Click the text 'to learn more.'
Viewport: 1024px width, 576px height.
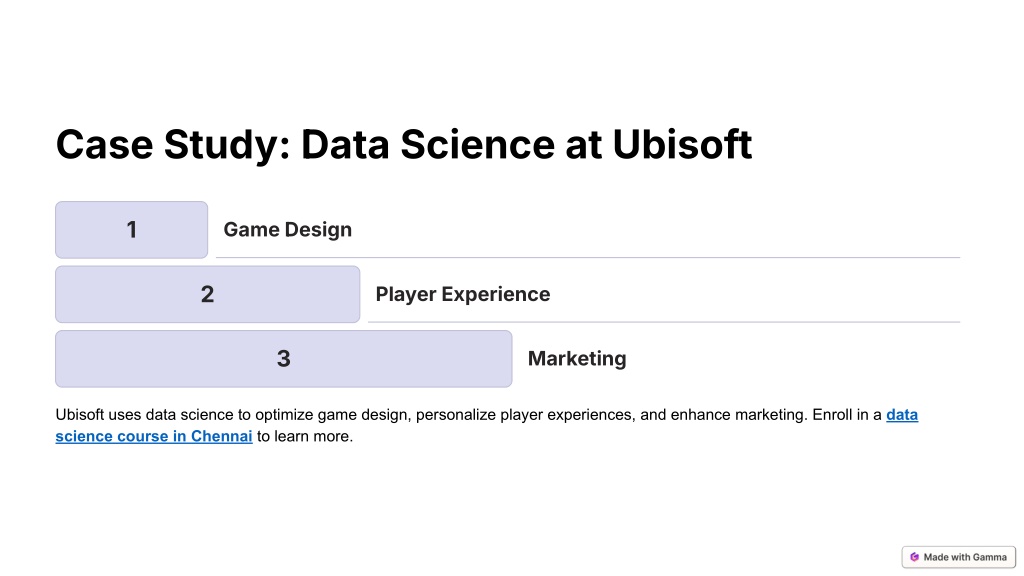point(304,436)
